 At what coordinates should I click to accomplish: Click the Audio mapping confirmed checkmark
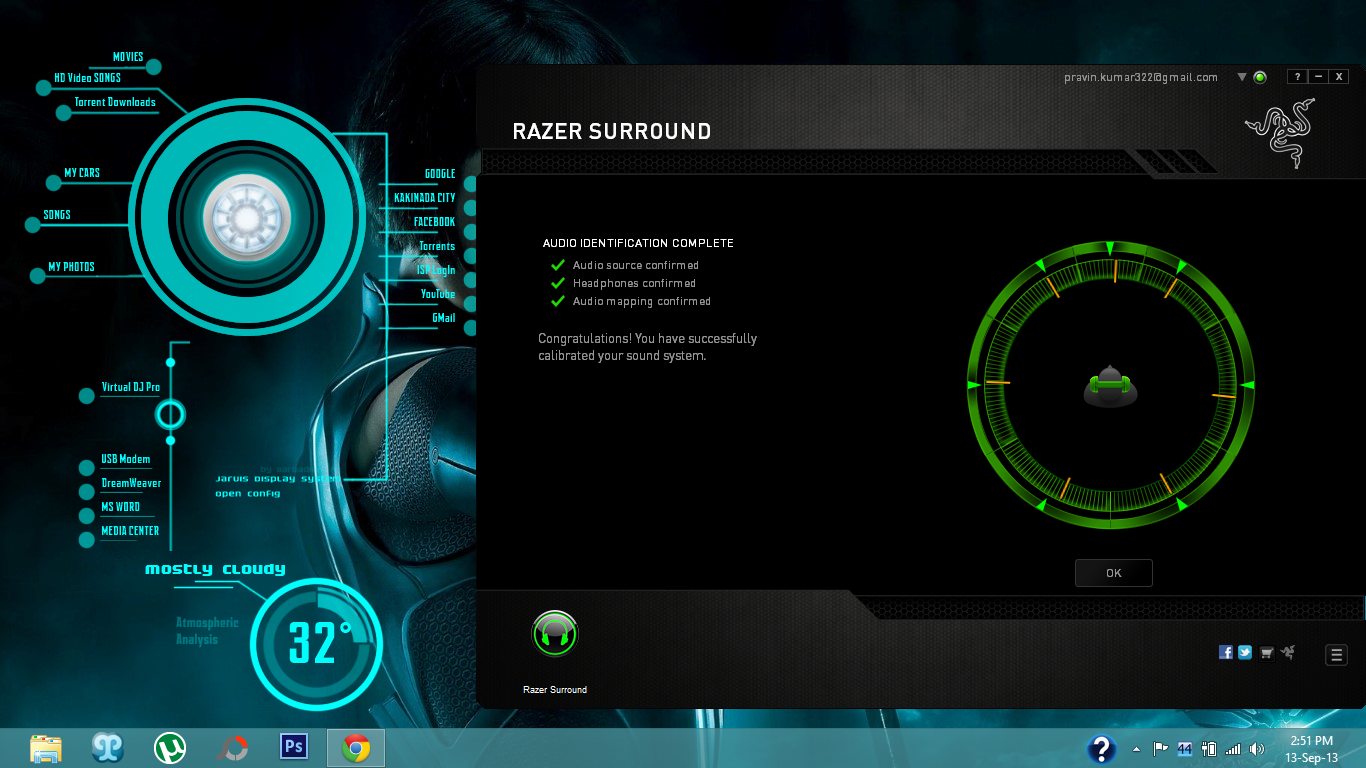pos(557,301)
